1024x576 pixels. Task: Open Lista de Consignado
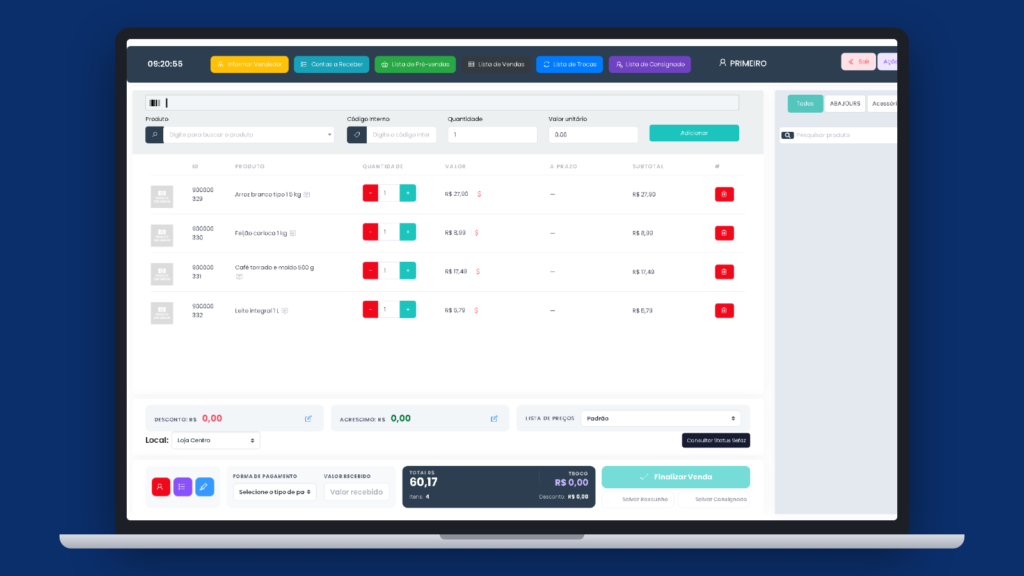coord(650,64)
